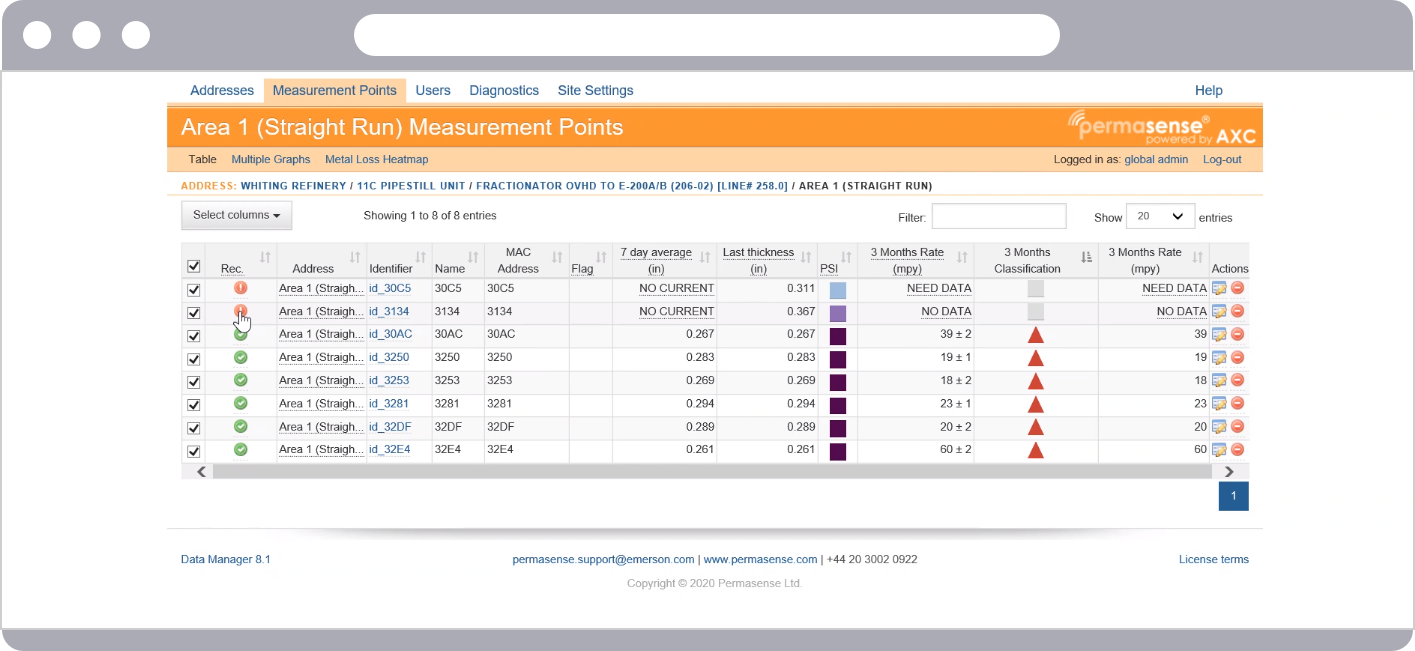
Task: Click the edit icon for row 30C5
Action: tap(1219, 288)
